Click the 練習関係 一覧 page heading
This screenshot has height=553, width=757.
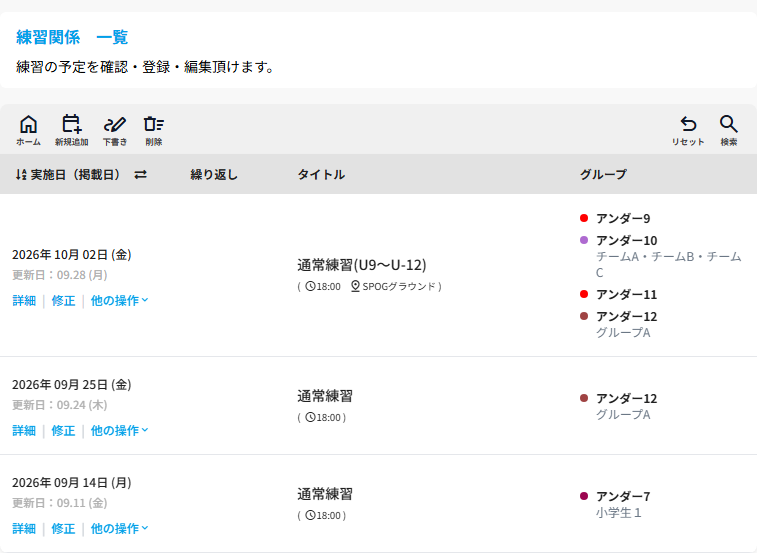(72, 37)
